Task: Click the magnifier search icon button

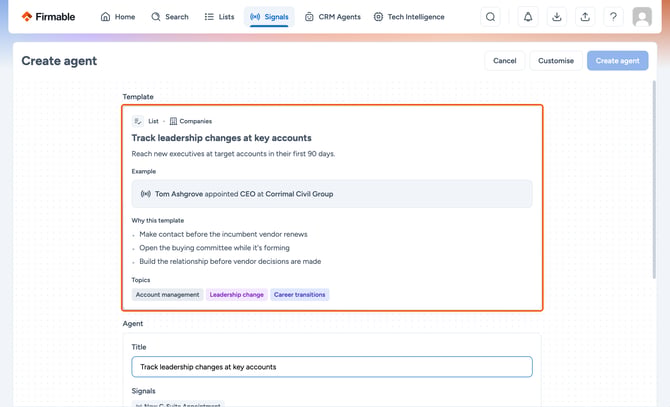Action: [491, 17]
